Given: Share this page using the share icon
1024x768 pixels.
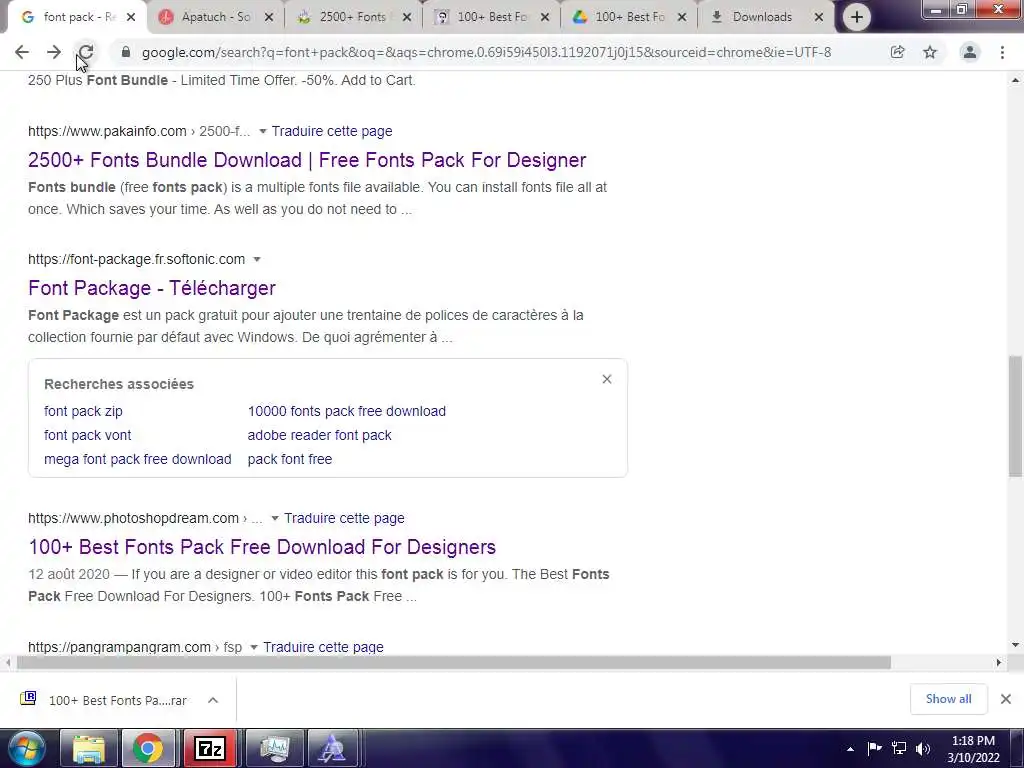Looking at the screenshot, I should point(897,52).
